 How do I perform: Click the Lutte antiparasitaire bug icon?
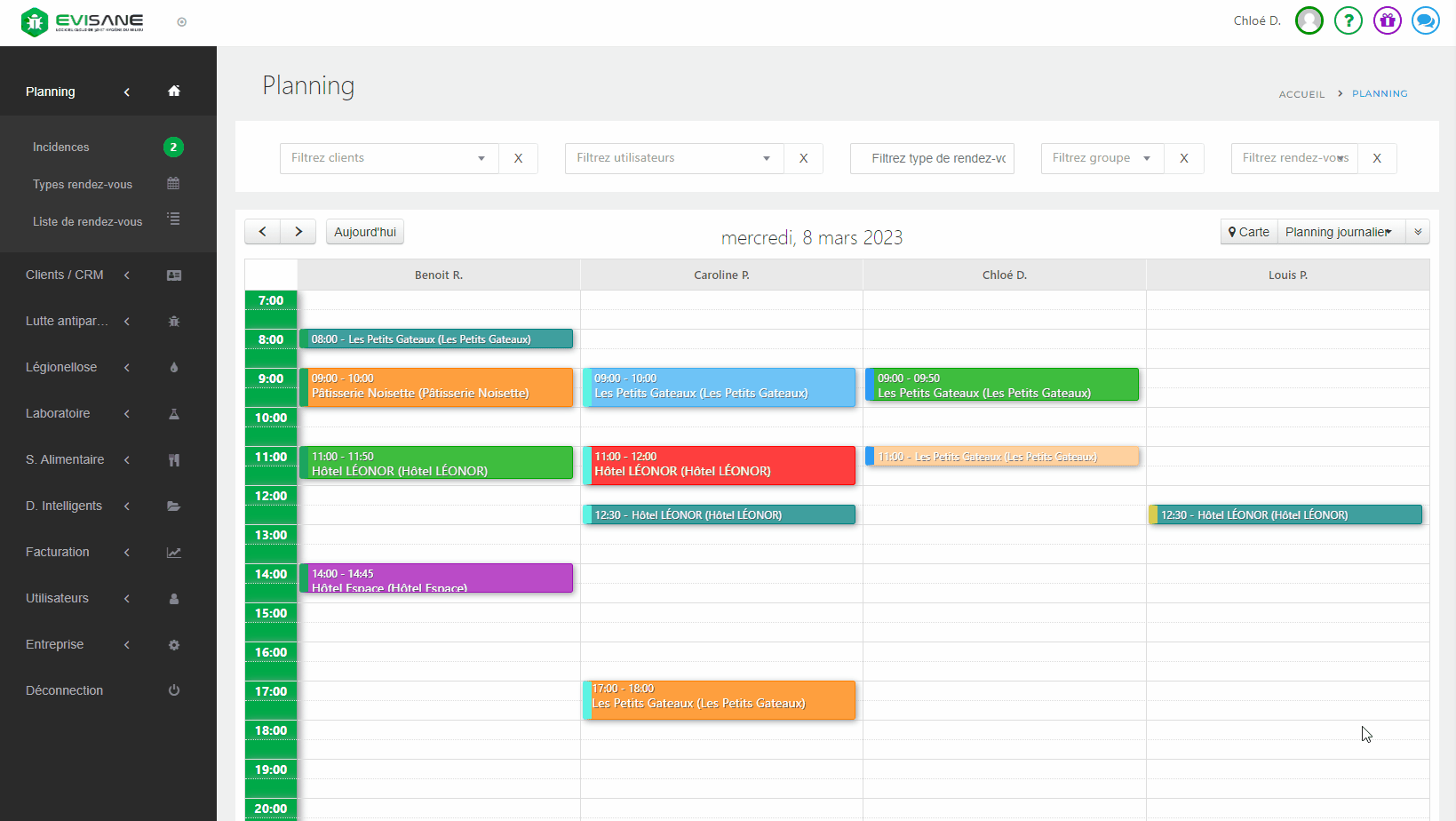coord(174,322)
